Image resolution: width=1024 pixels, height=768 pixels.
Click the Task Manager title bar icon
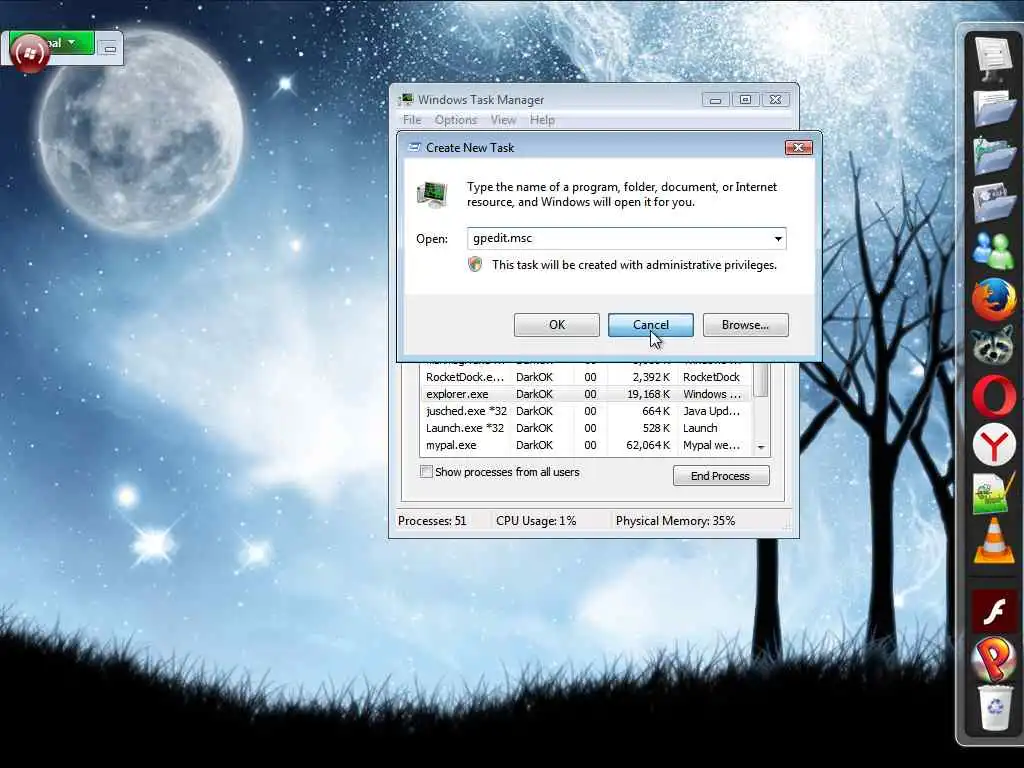click(407, 99)
